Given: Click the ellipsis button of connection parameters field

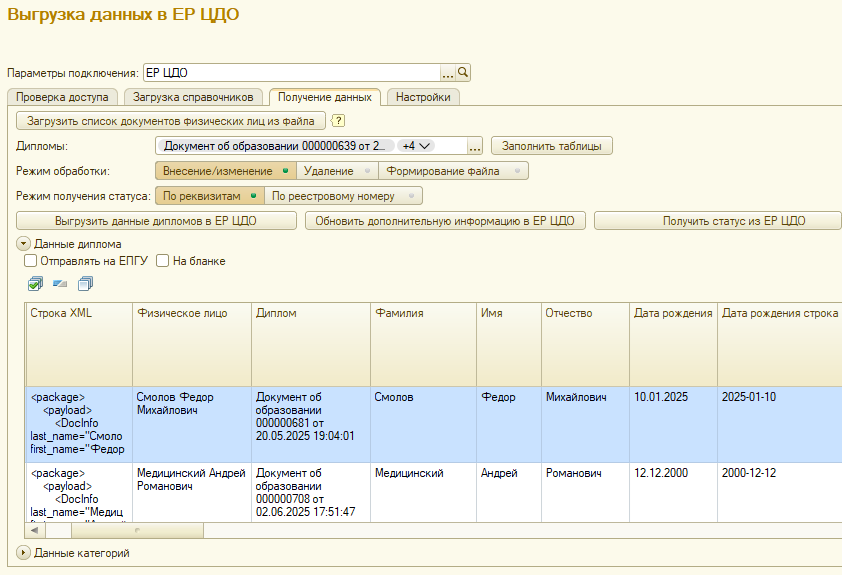Looking at the screenshot, I should pos(448,73).
